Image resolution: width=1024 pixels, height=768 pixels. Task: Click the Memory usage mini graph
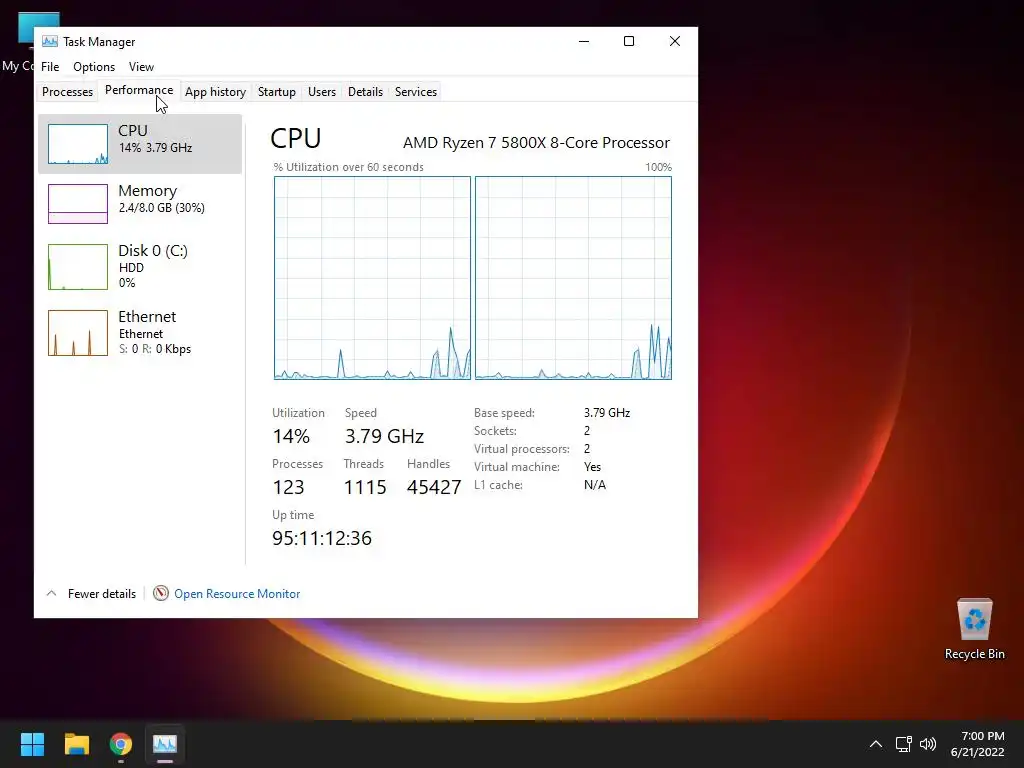(78, 204)
